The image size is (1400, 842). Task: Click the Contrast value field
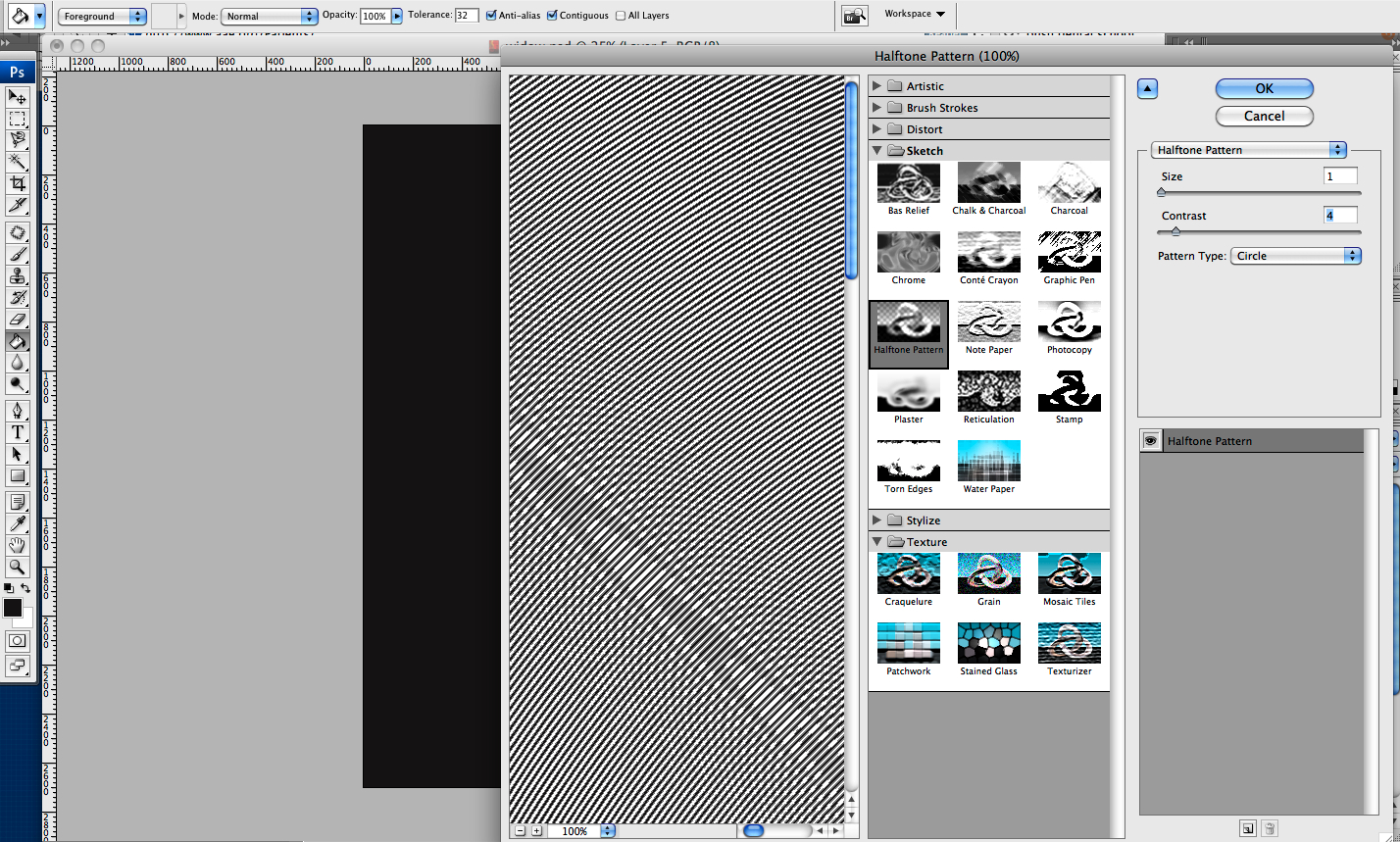[x=1340, y=216]
